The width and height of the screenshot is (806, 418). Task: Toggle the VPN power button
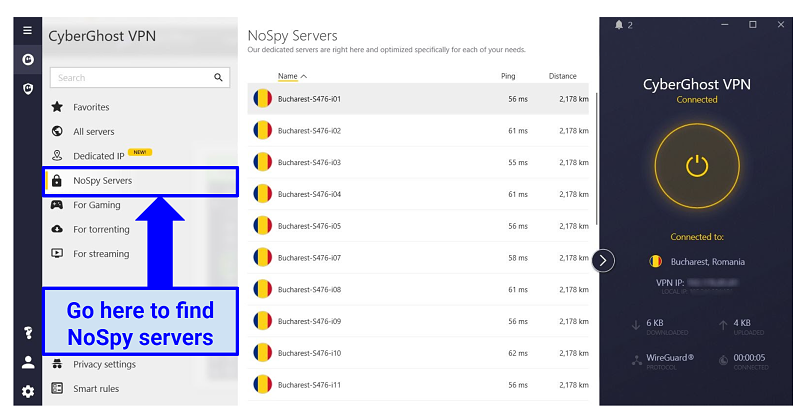point(697,166)
